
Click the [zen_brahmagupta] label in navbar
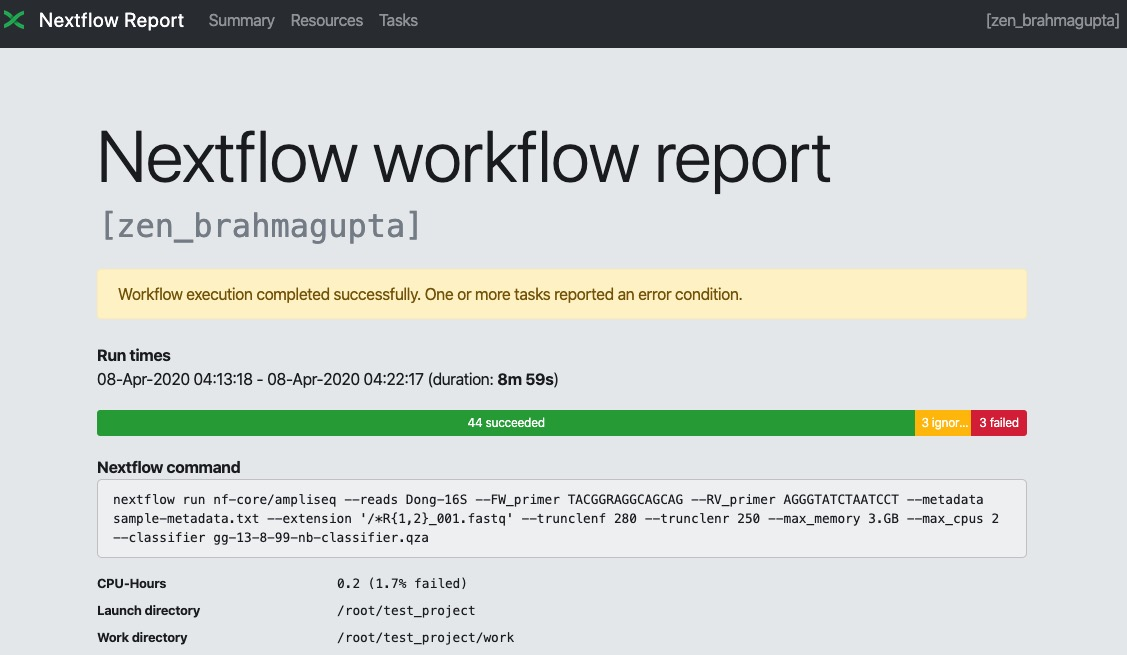tap(1052, 20)
